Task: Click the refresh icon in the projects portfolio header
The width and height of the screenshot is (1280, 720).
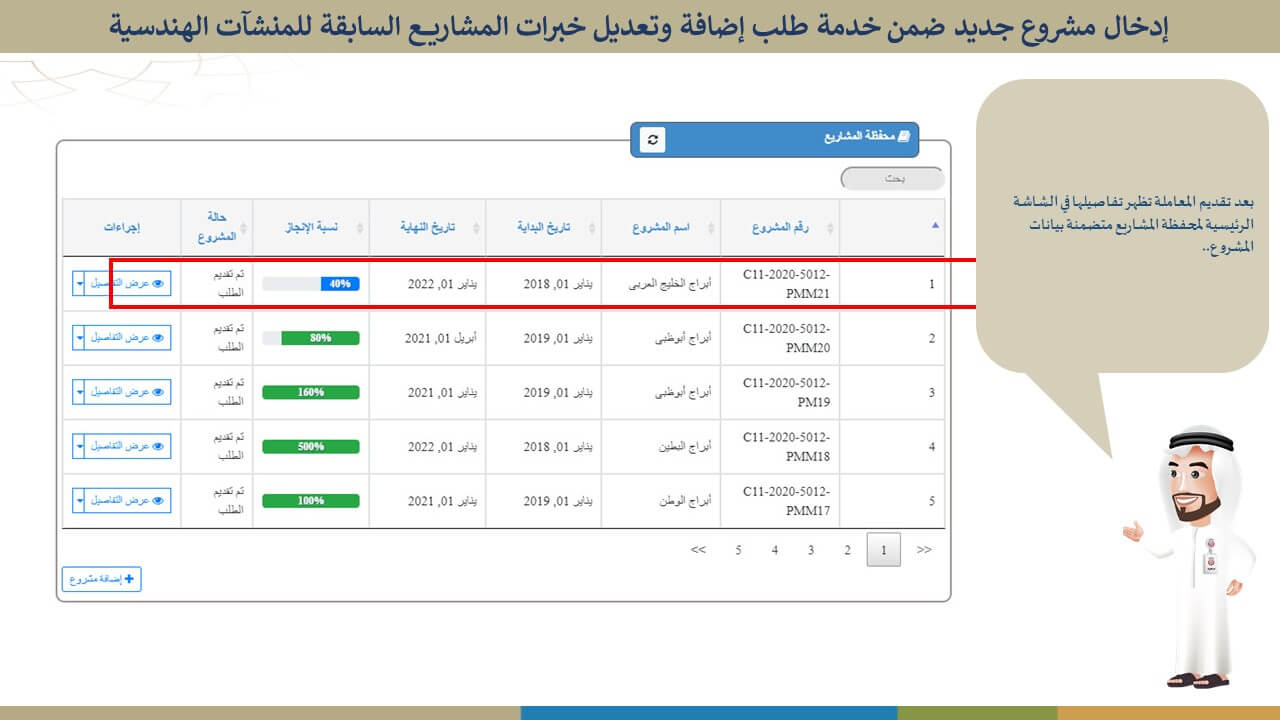Action: pyautogui.click(x=652, y=140)
